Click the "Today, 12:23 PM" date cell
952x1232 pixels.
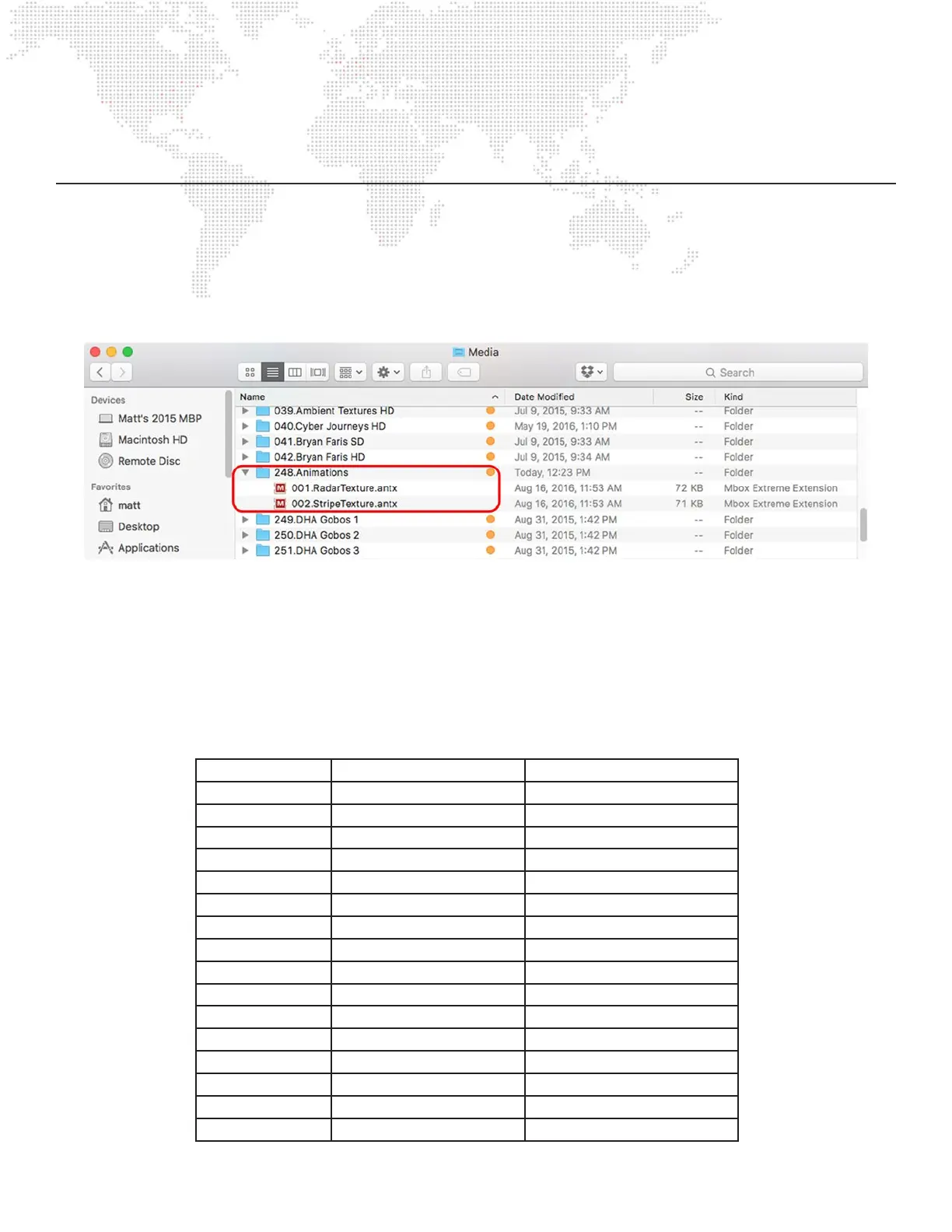pyautogui.click(x=552, y=473)
